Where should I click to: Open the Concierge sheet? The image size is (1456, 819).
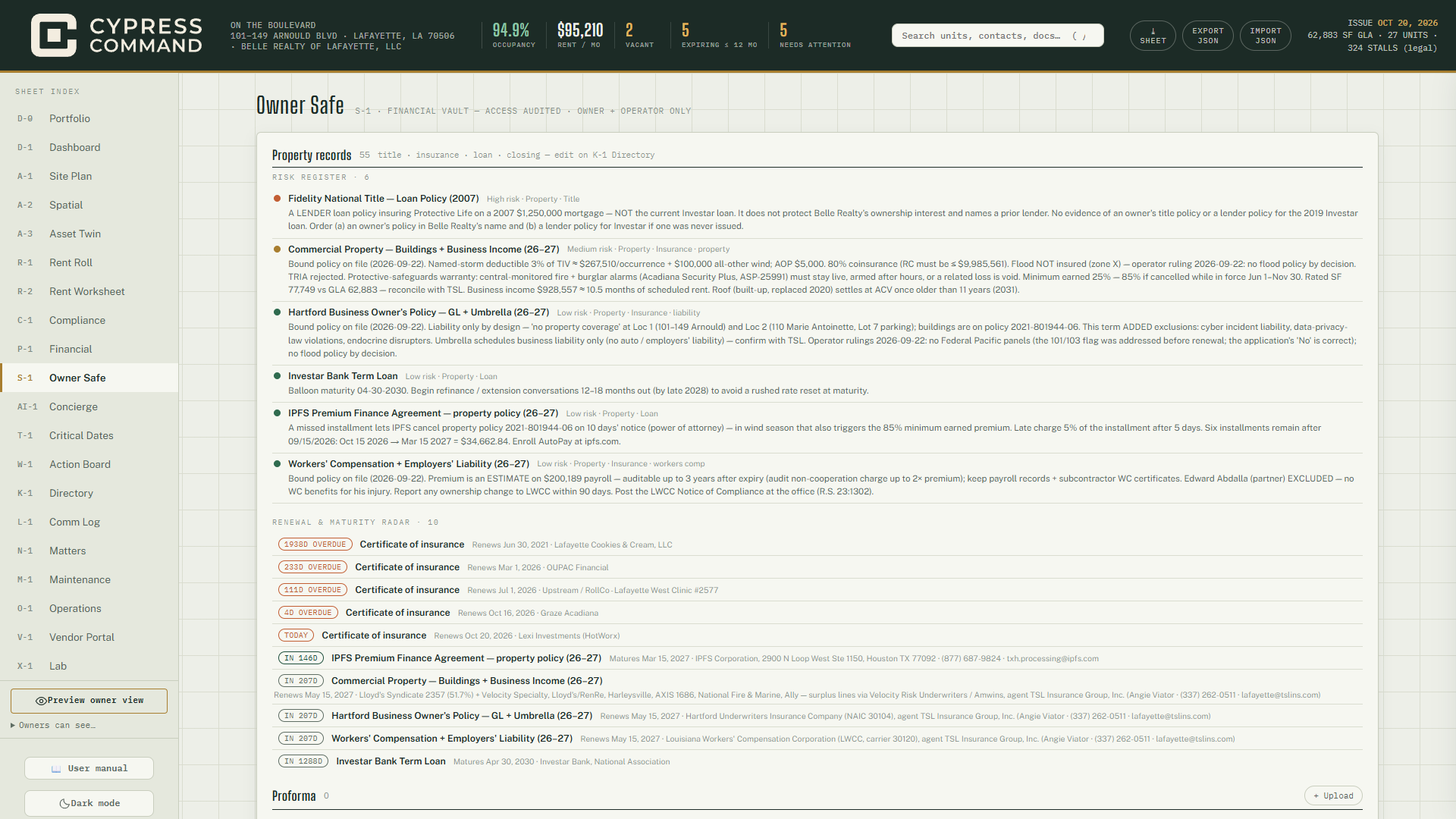[x=89, y=407]
